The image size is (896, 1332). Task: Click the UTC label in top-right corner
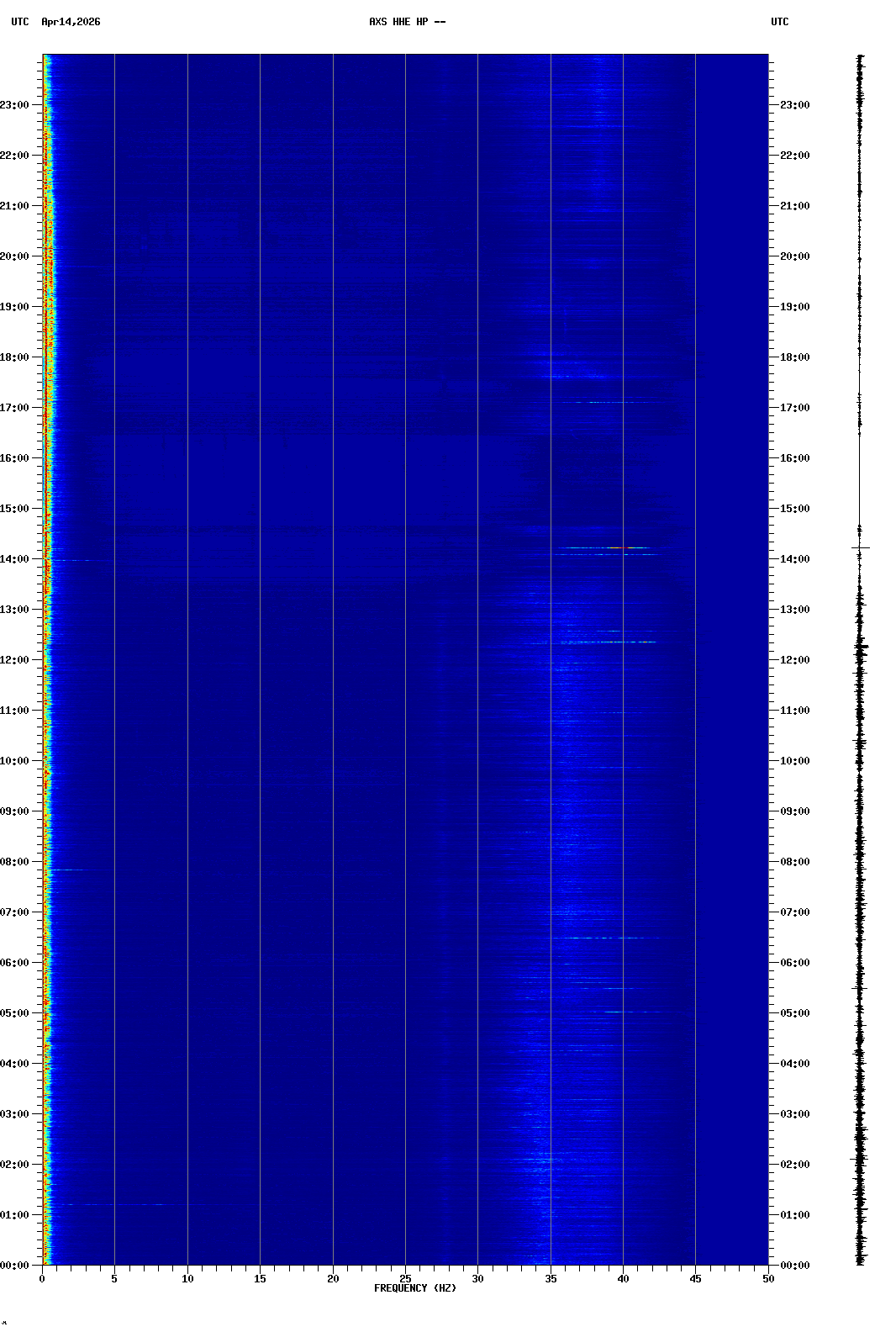click(x=779, y=22)
